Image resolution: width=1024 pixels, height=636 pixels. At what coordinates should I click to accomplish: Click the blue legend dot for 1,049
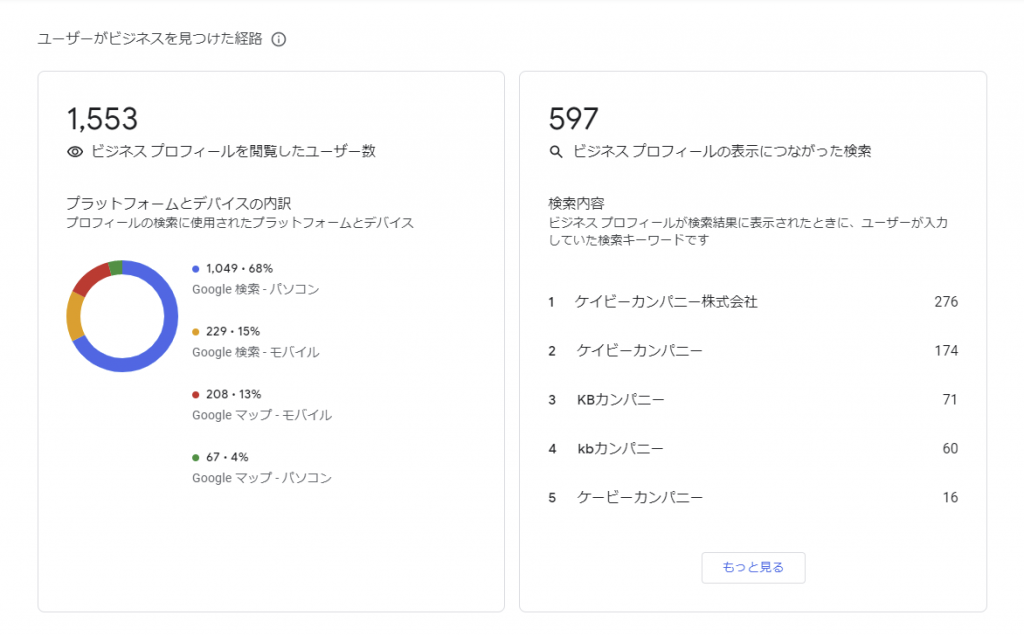195,269
